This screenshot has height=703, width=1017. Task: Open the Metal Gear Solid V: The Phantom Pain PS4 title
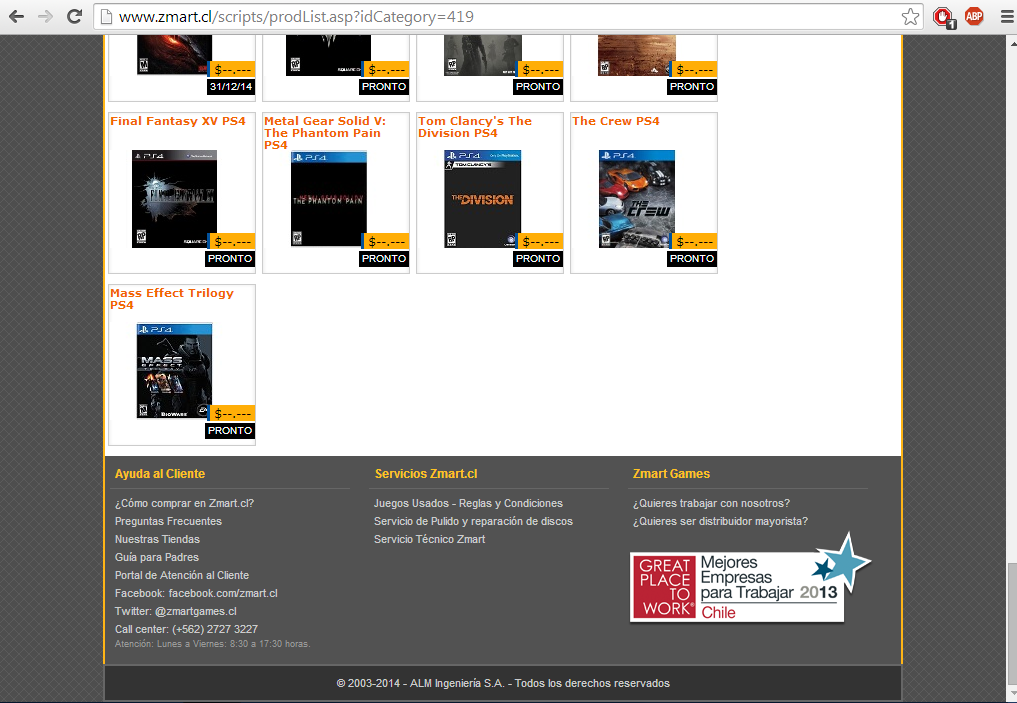click(325, 133)
